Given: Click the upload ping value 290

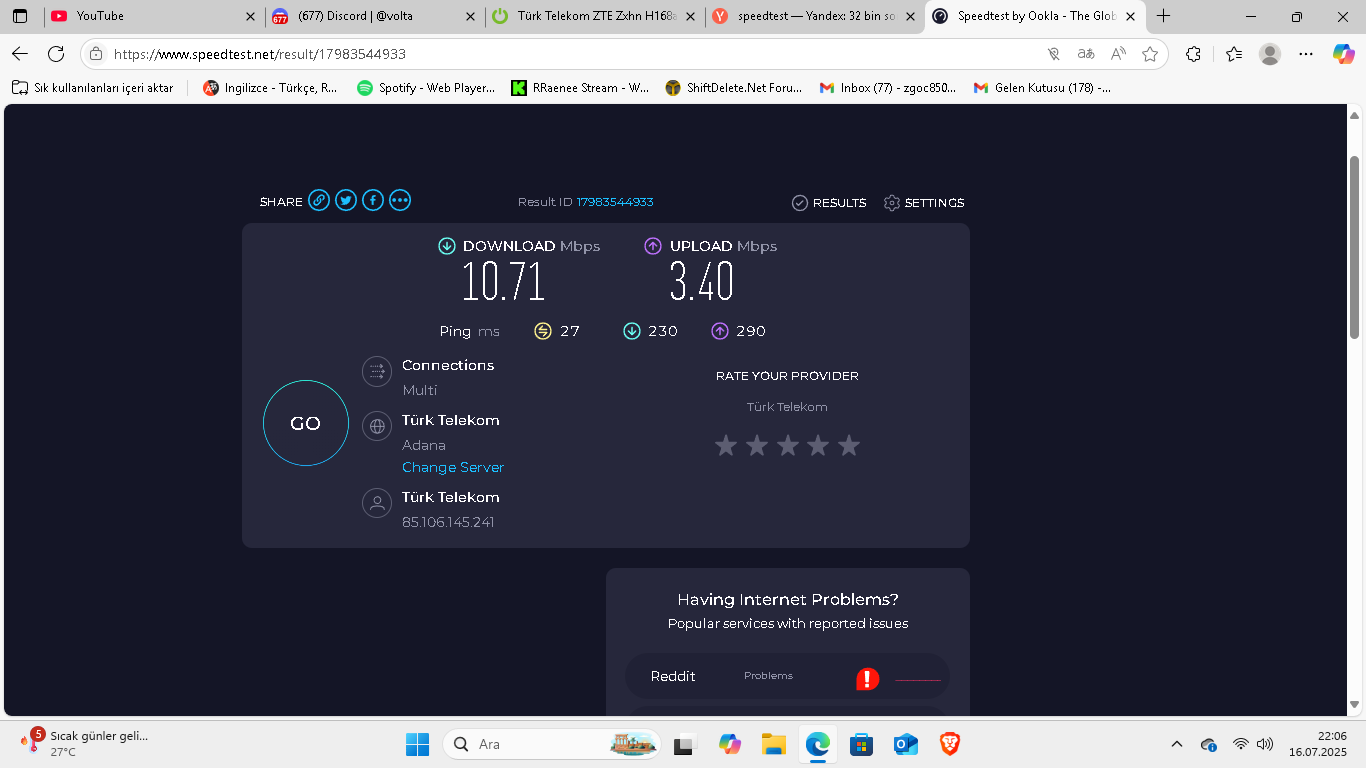Looking at the screenshot, I should pos(751,331).
